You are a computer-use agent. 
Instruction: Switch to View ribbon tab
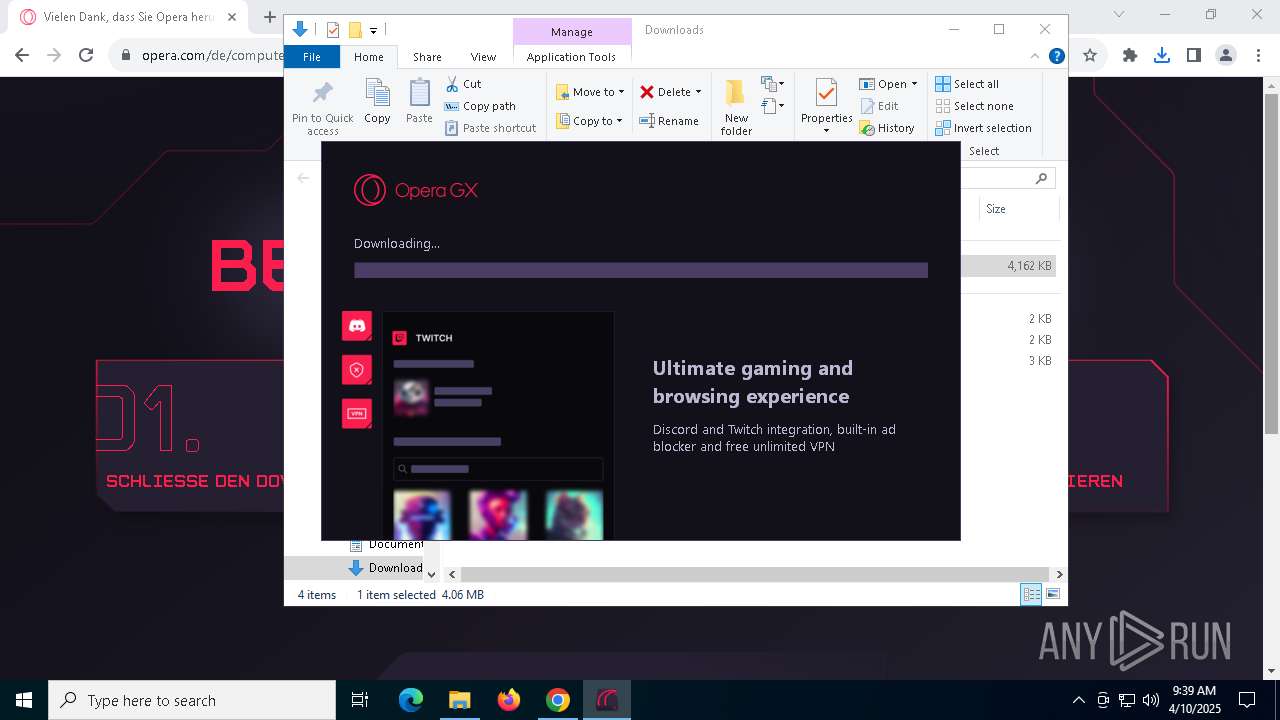coord(483,57)
